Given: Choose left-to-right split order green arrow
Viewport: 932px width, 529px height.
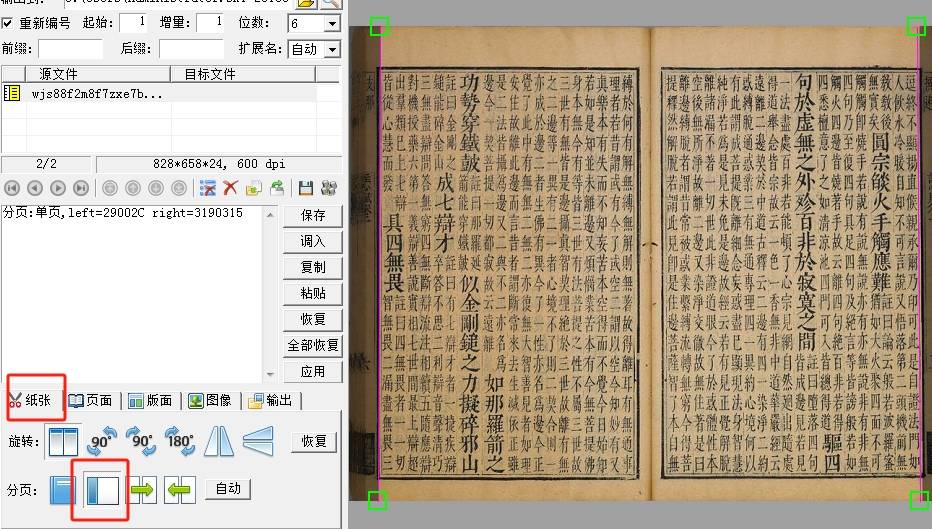Looking at the screenshot, I should [x=143, y=489].
